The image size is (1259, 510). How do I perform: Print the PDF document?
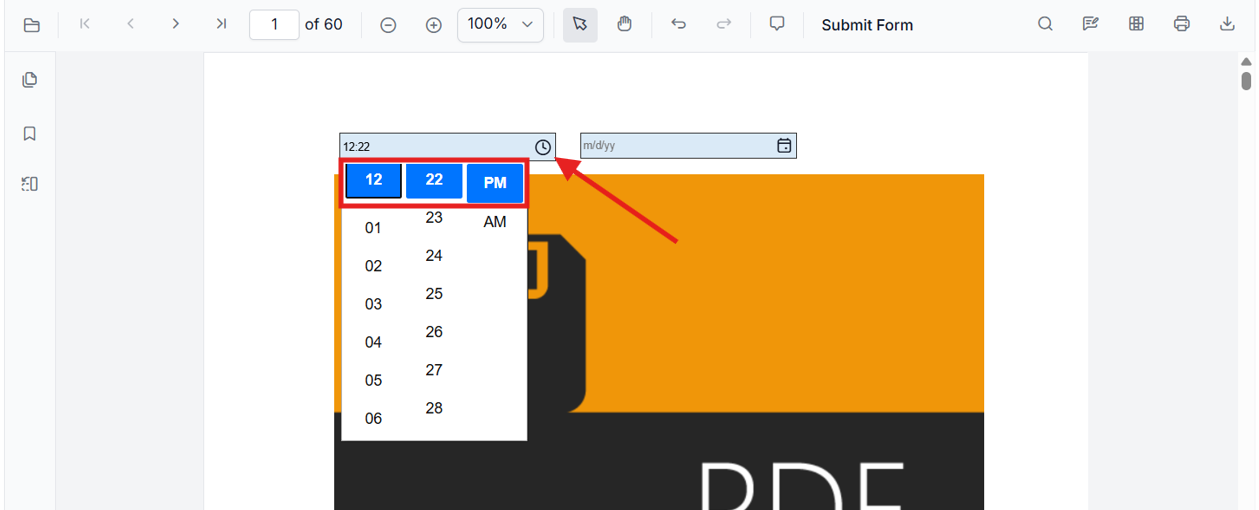click(1182, 24)
